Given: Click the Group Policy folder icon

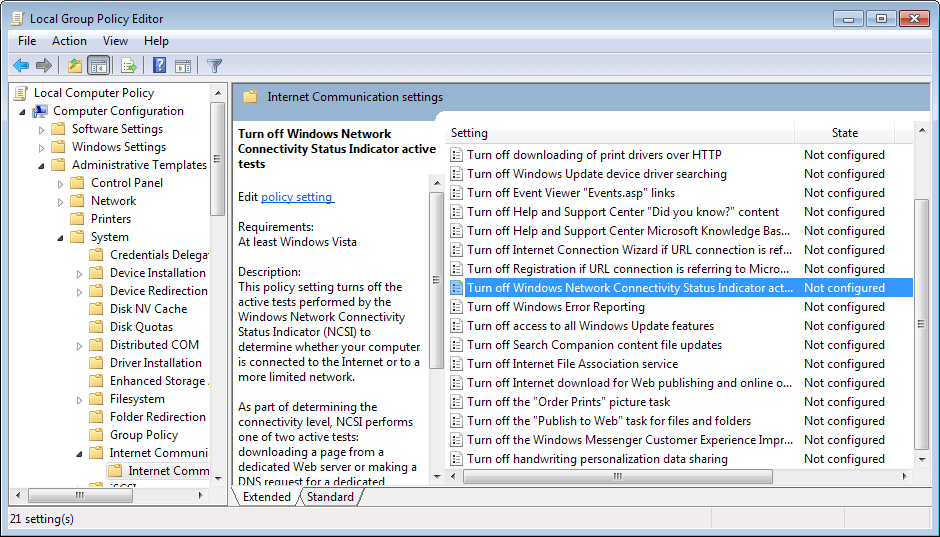Looking at the screenshot, I should point(96,435).
